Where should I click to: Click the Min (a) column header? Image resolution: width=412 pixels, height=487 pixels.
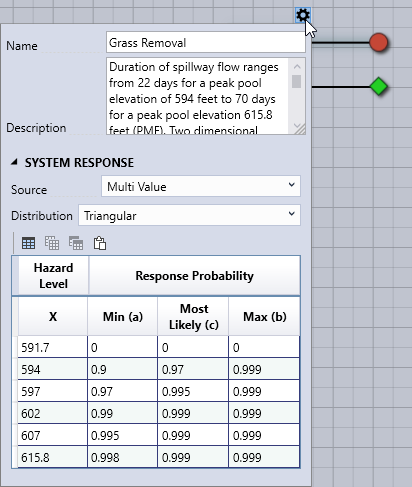123,316
